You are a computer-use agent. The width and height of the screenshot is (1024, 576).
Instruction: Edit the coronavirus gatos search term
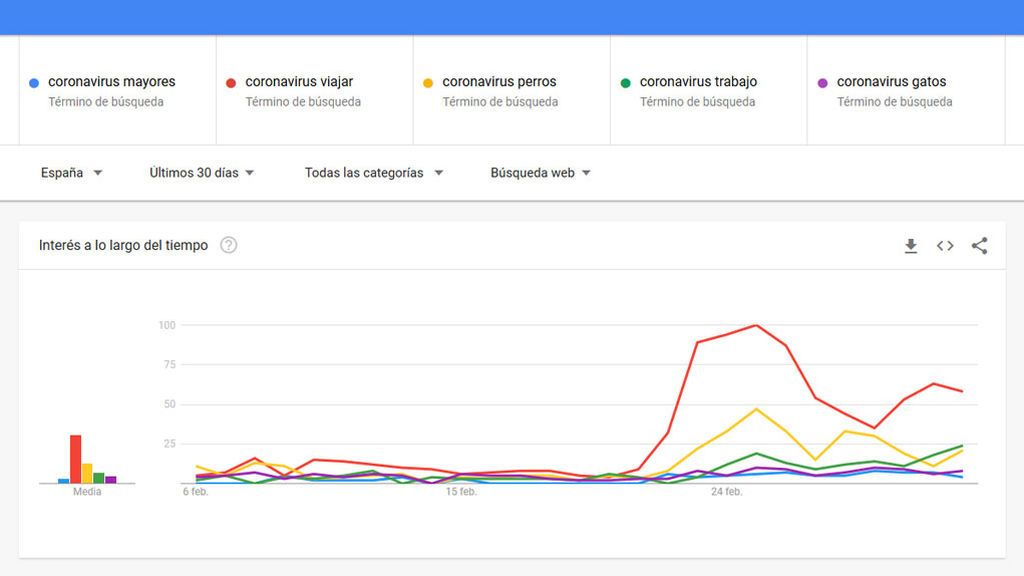(891, 82)
